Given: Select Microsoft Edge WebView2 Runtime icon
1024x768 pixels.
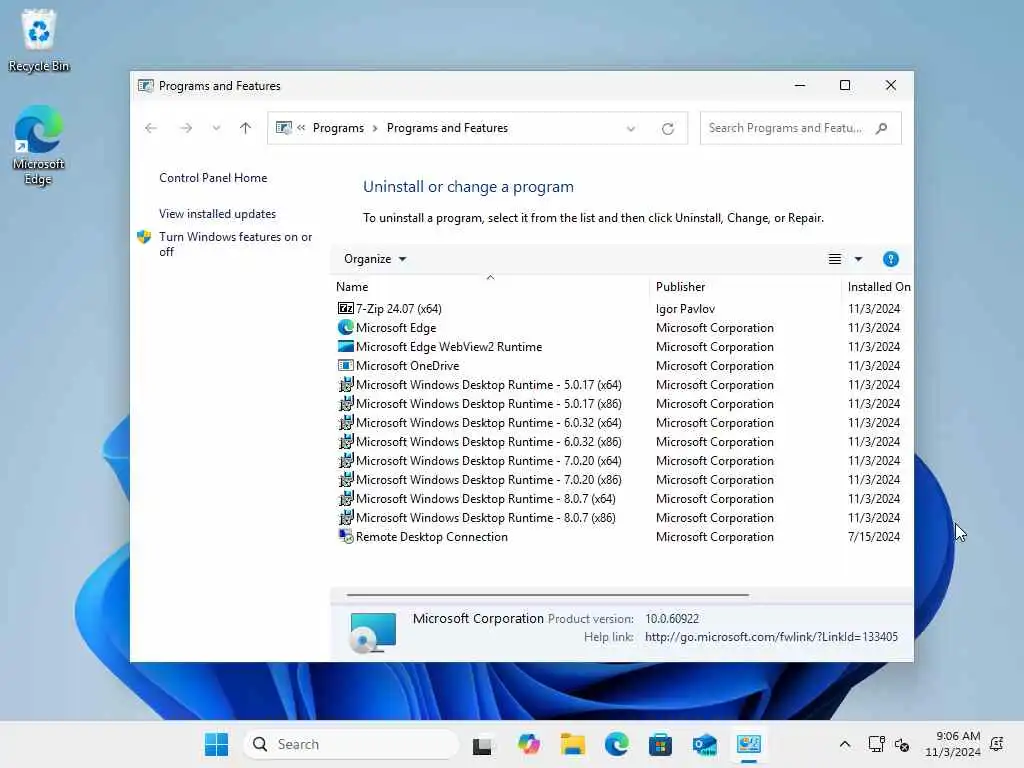Looking at the screenshot, I should point(345,346).
